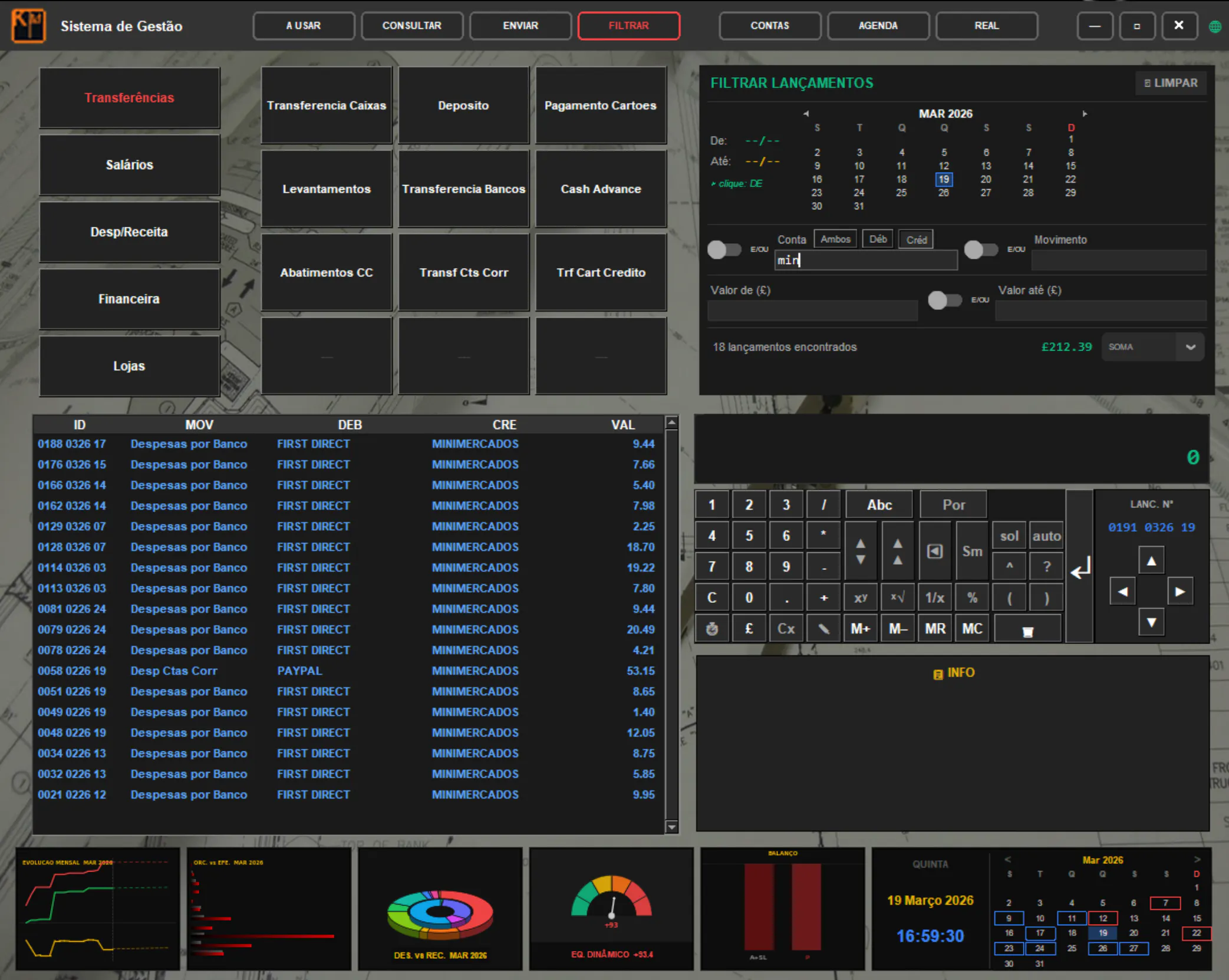Toggle the E/OU switch beside Conta
This screenshot has width=1229, height=980.
(x=724, y=249)
